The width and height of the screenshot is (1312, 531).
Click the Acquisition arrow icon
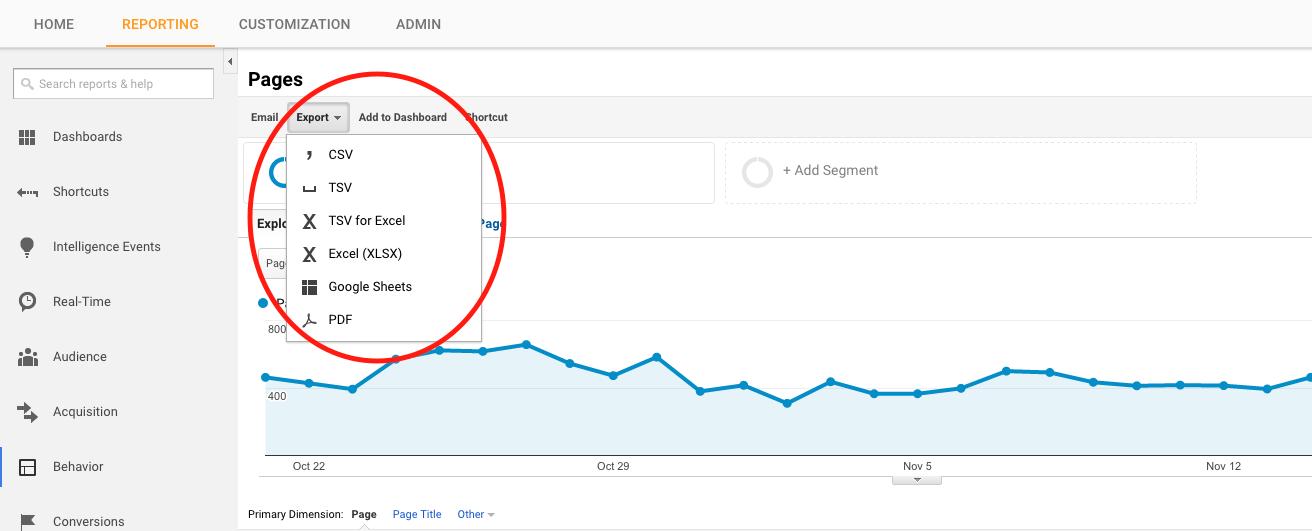[x=28, y=412]
